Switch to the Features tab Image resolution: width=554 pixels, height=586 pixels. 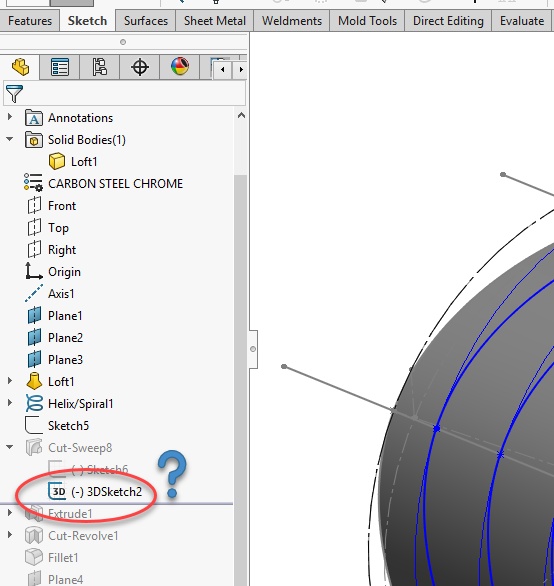[30, 21]
